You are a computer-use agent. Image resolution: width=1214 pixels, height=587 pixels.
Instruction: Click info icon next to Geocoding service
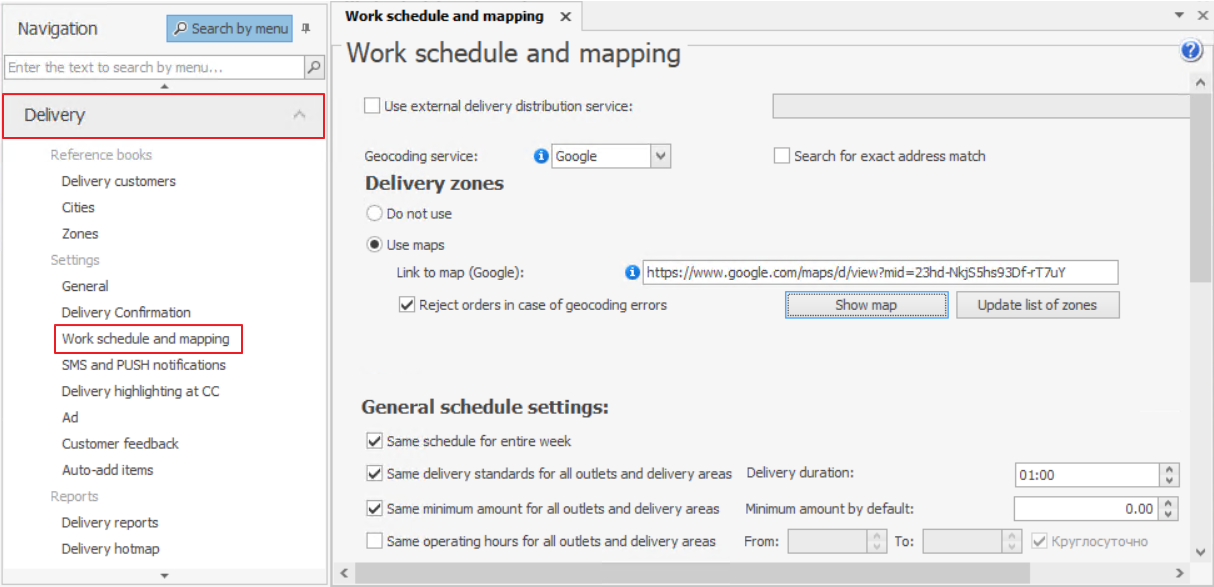(541, 156)
